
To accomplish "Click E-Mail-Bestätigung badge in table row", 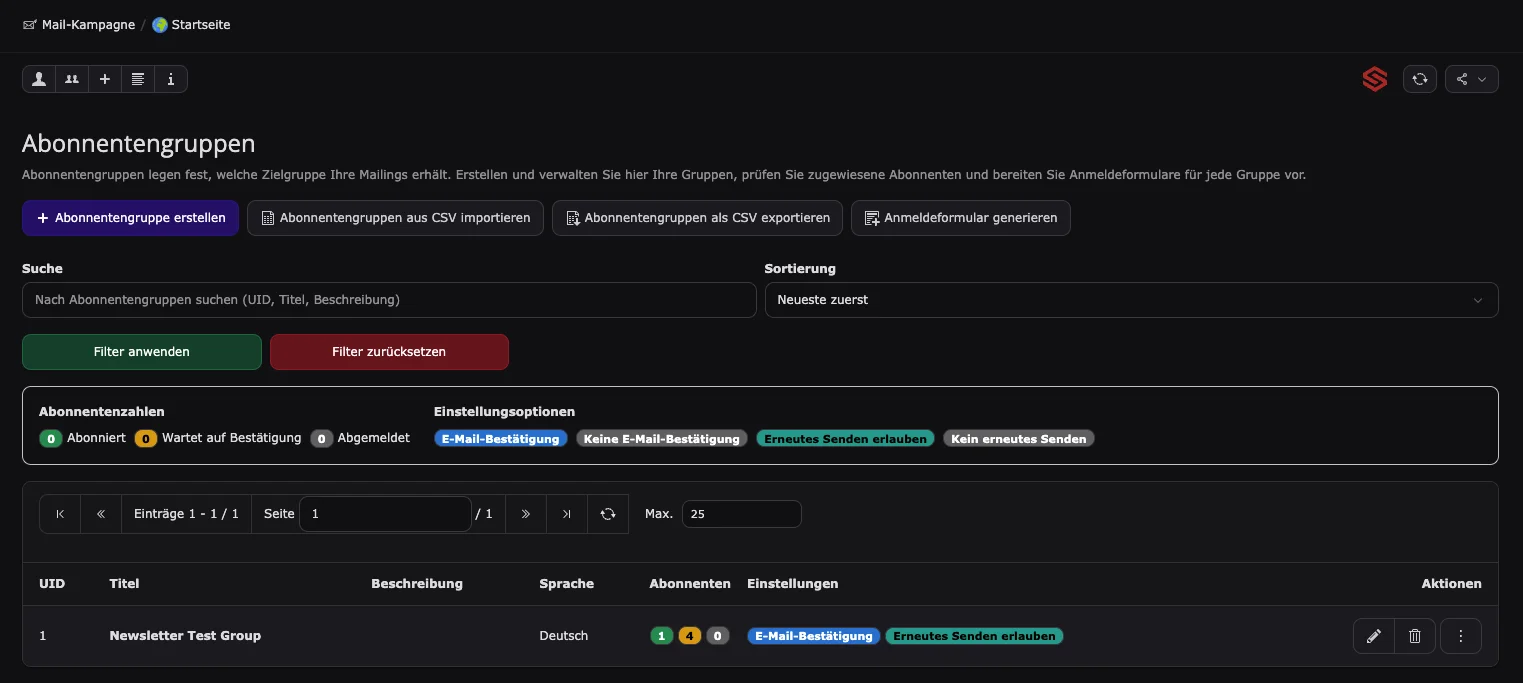I will coord(814,636).
